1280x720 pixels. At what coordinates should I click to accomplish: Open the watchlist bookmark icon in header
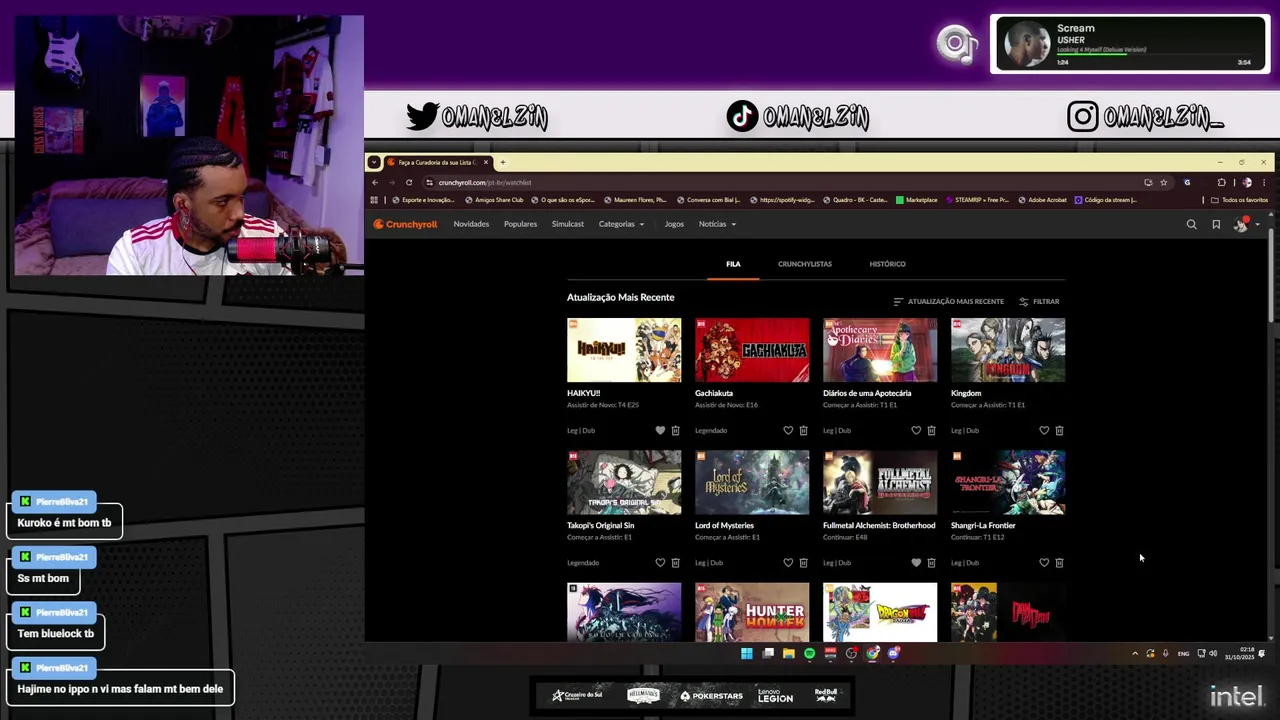(x=1216, y=224)
